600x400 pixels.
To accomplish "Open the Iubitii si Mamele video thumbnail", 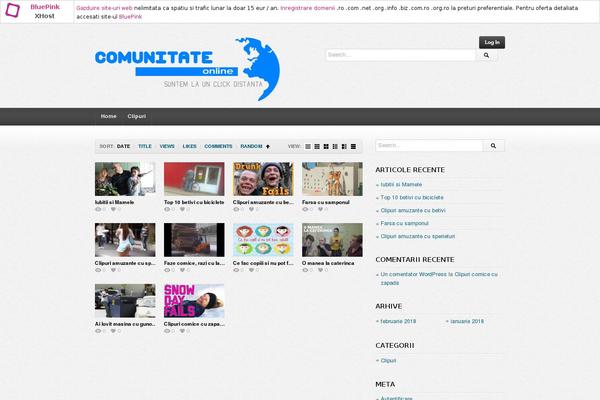I will (x=125, y=179).
